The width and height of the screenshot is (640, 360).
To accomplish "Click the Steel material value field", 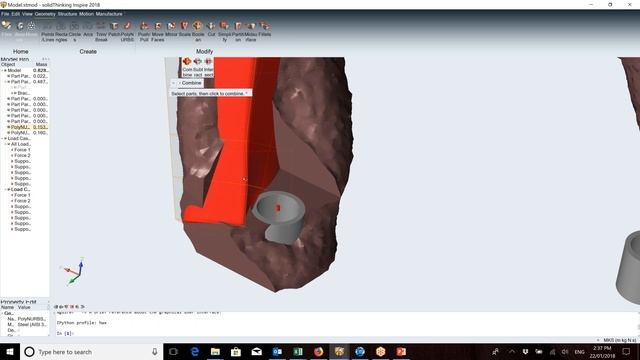I will (x=32, y=324).
